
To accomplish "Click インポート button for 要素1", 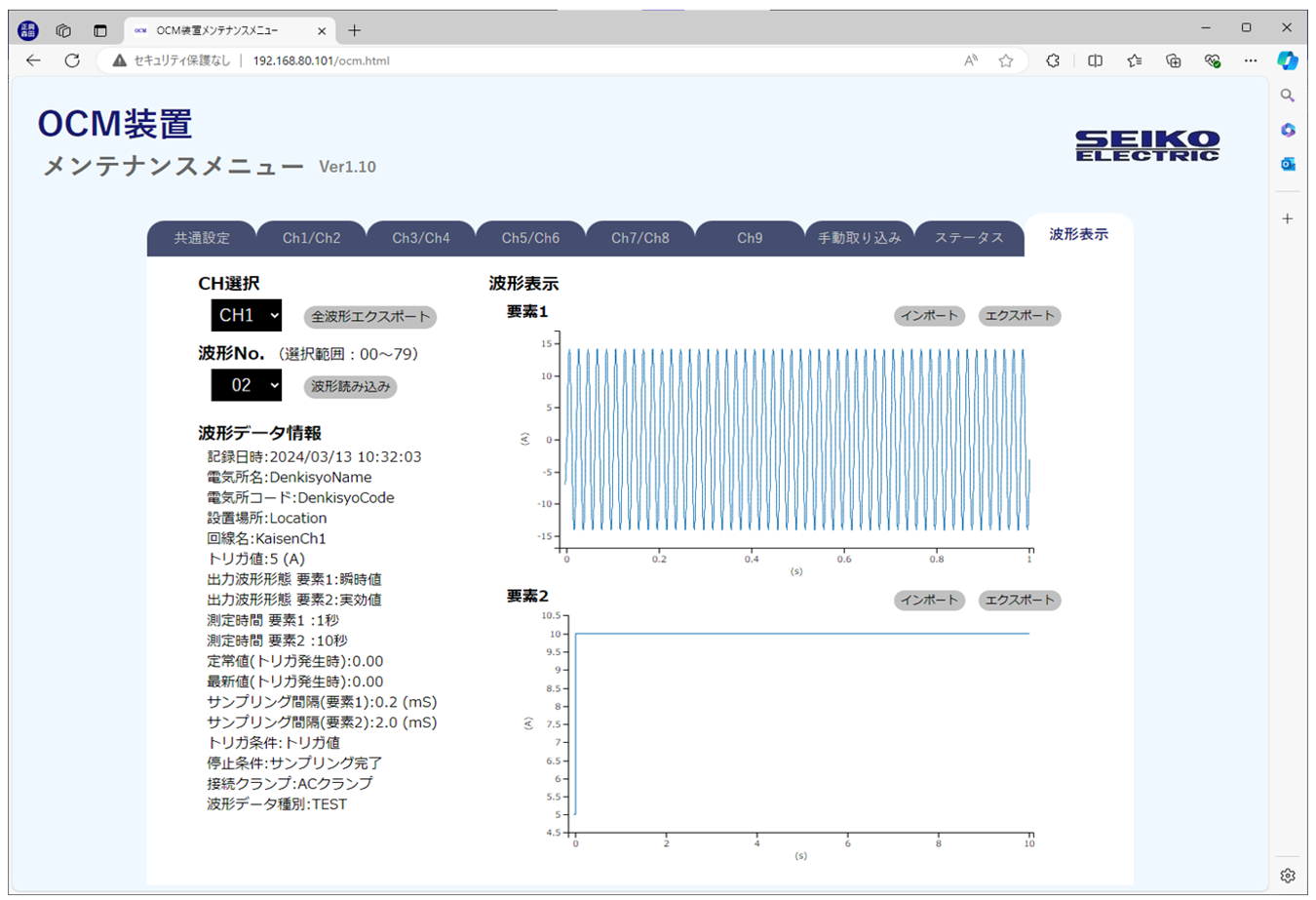I will [930, 316].
